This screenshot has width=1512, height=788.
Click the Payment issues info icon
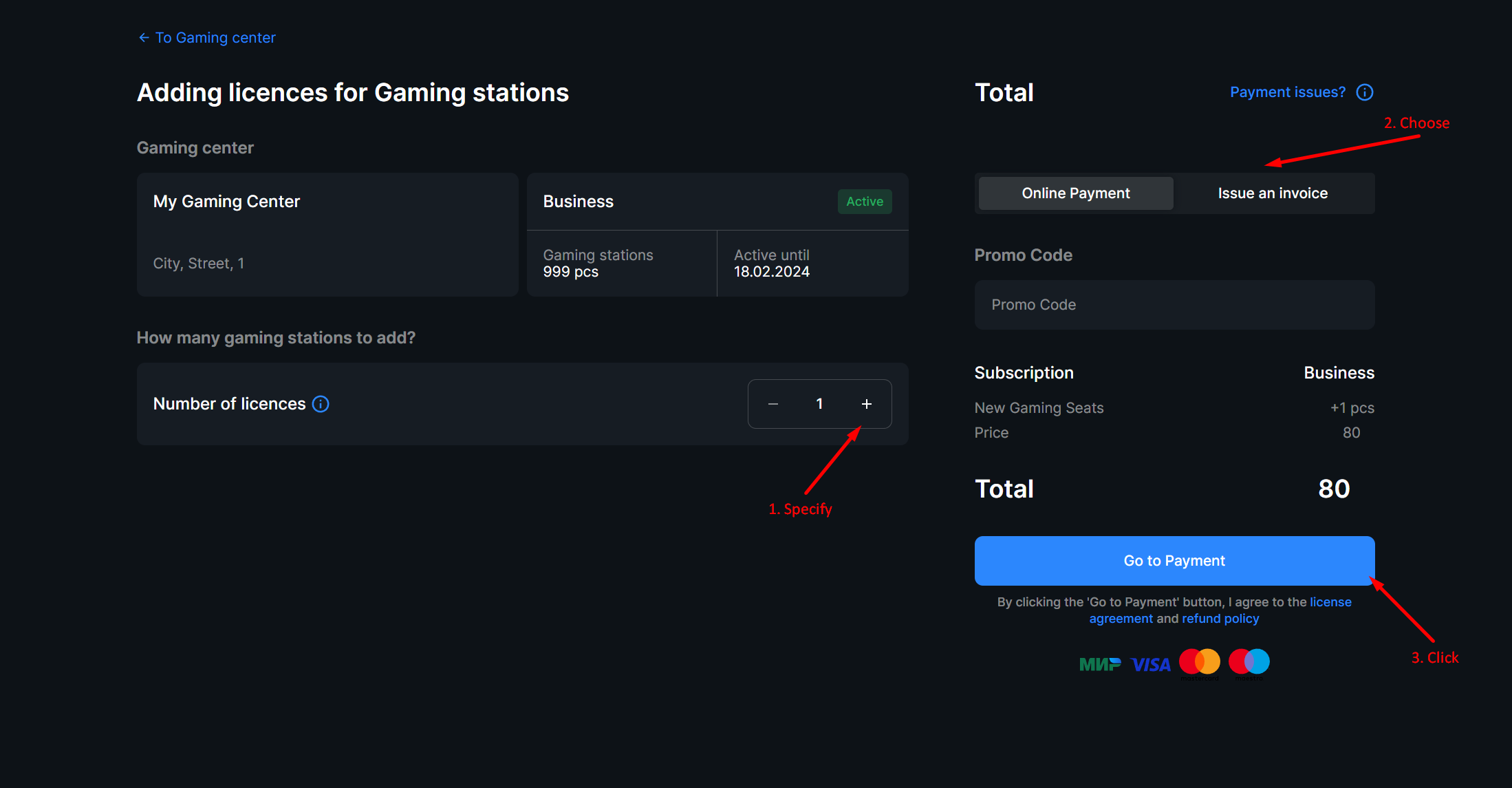(1364, 92)
